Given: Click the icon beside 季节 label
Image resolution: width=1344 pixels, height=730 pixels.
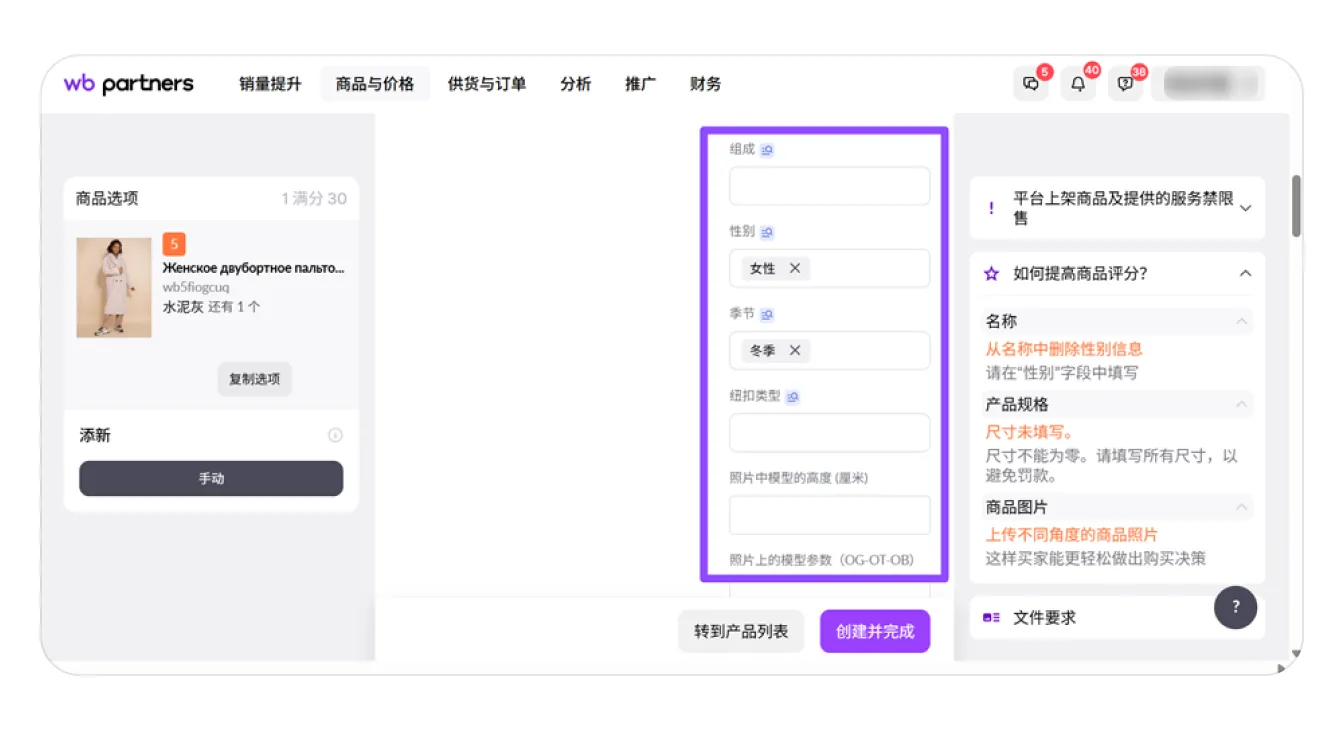Looking at the screenshot, I should pyautogui.click(x=767, y=314).
